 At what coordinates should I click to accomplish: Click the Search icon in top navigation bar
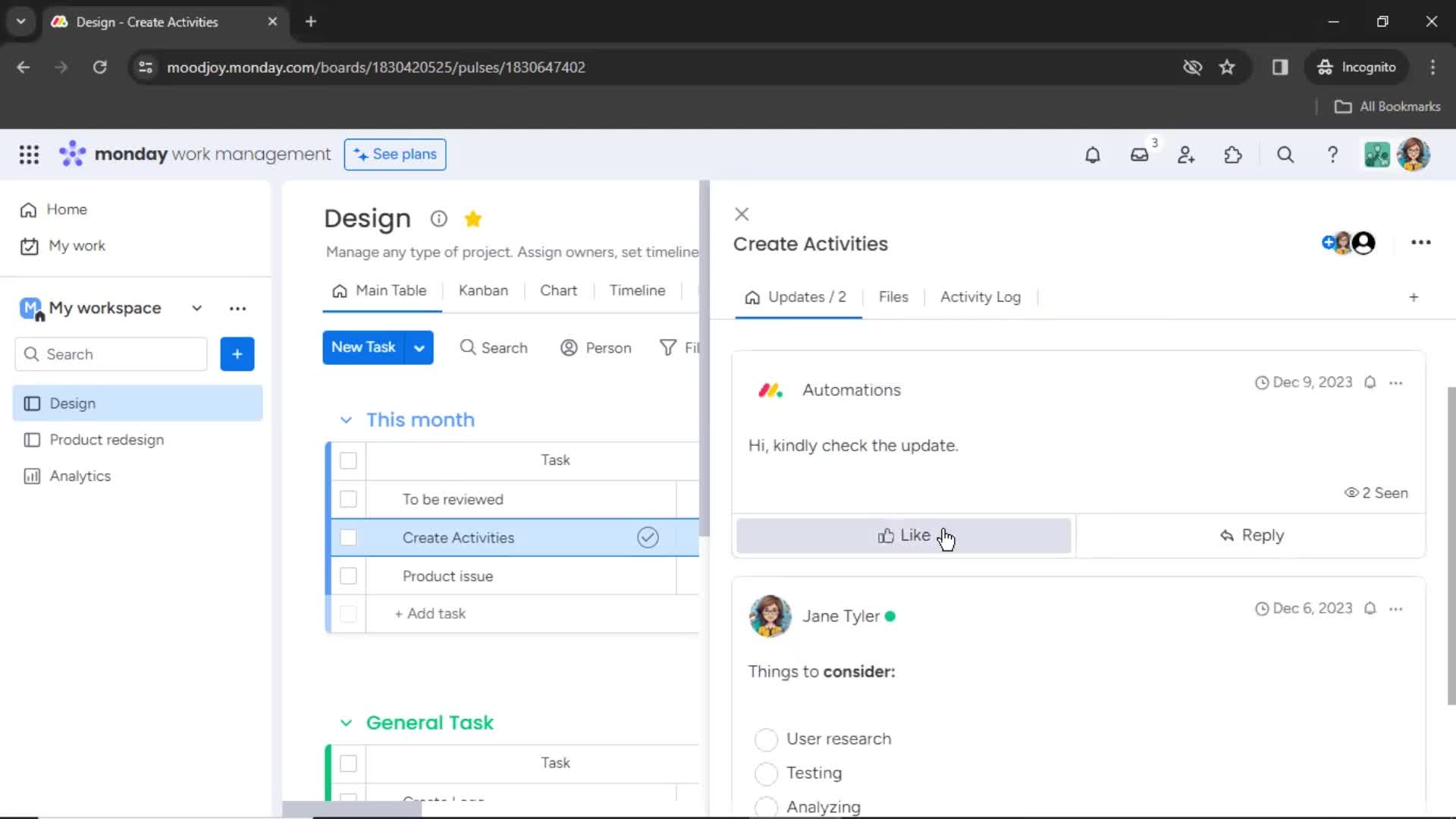pos(1287,155)
